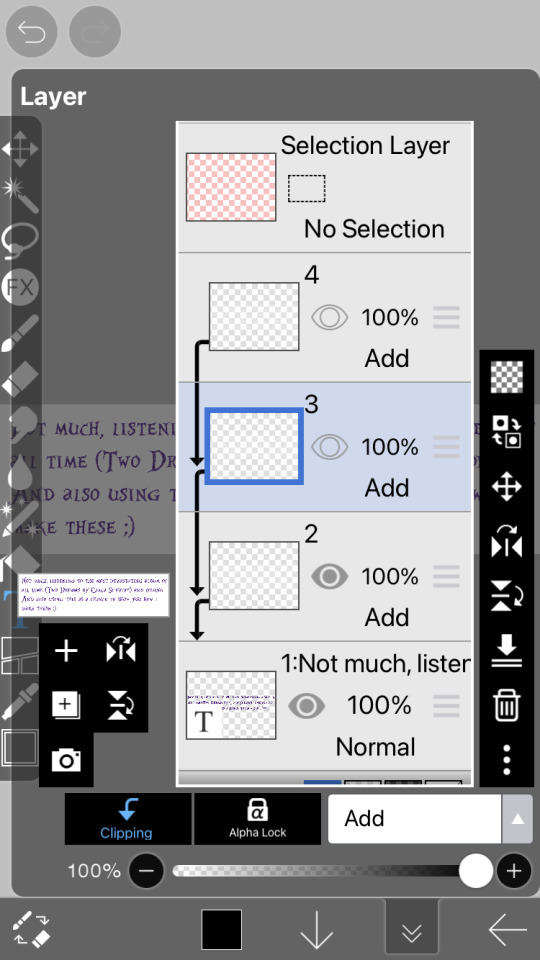Viewport: 540px width, 960px height.
Task: Hide layer 4 with eye icon
Action: 329,318
